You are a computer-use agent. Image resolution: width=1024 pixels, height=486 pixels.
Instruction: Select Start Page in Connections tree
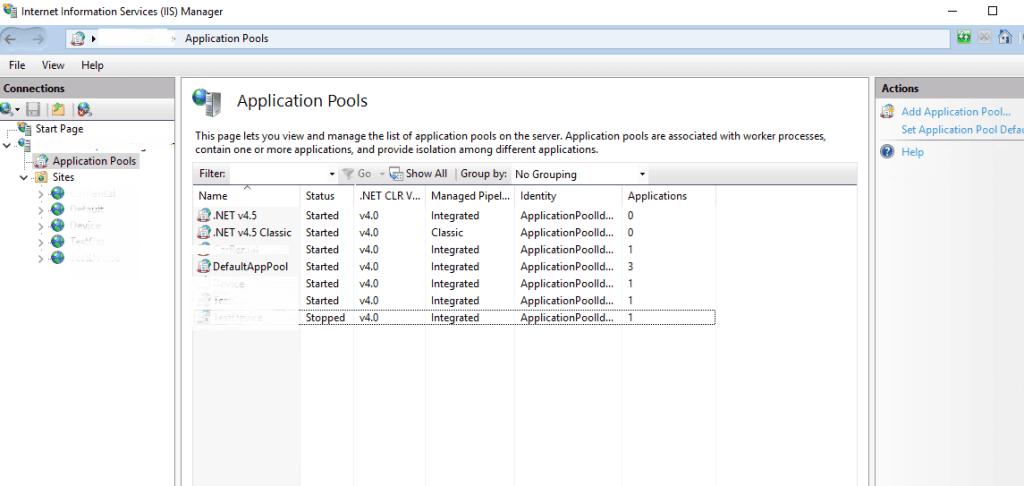click(59, 129)
